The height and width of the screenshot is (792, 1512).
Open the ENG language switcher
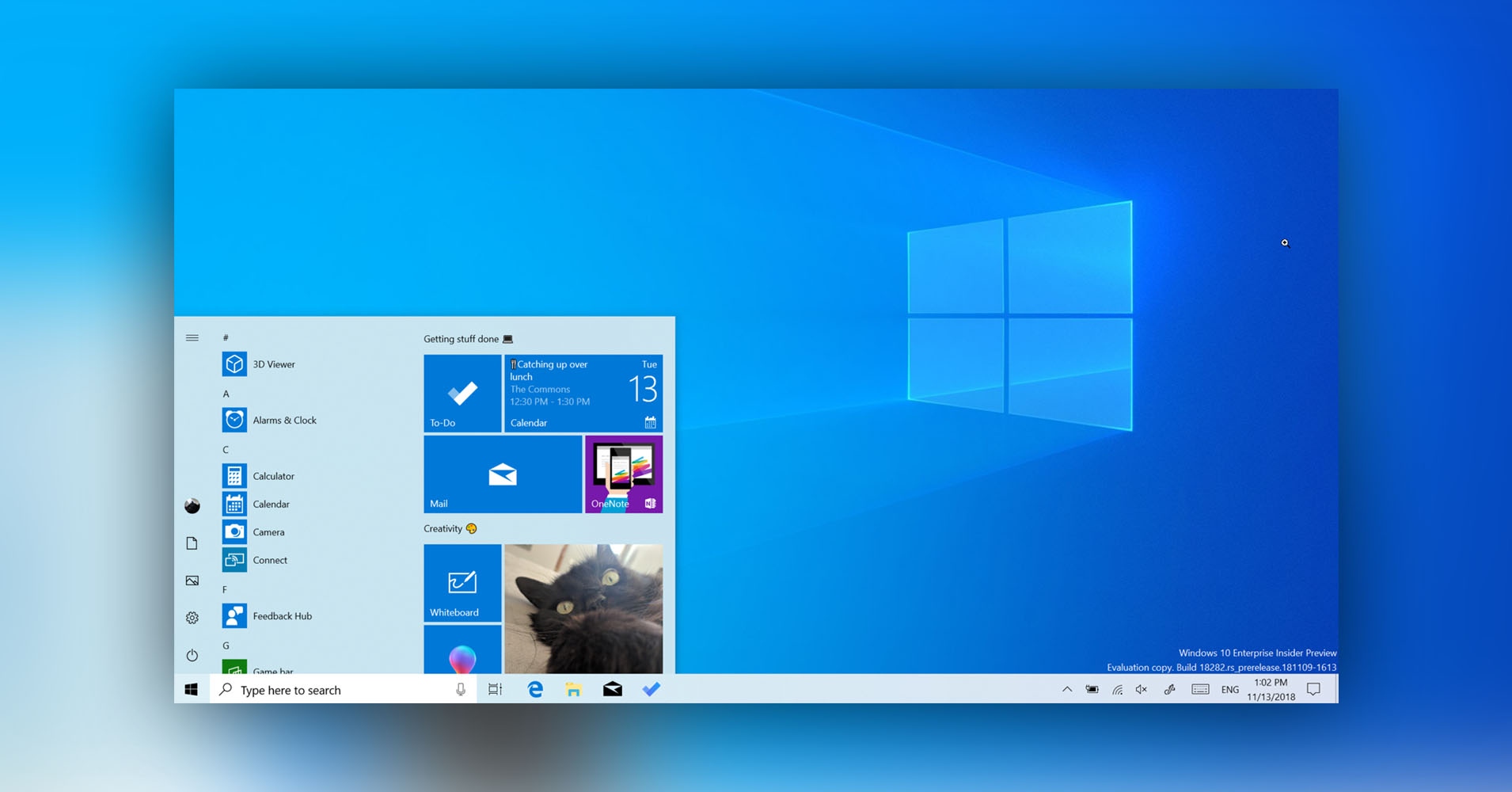click(1229, 689)
